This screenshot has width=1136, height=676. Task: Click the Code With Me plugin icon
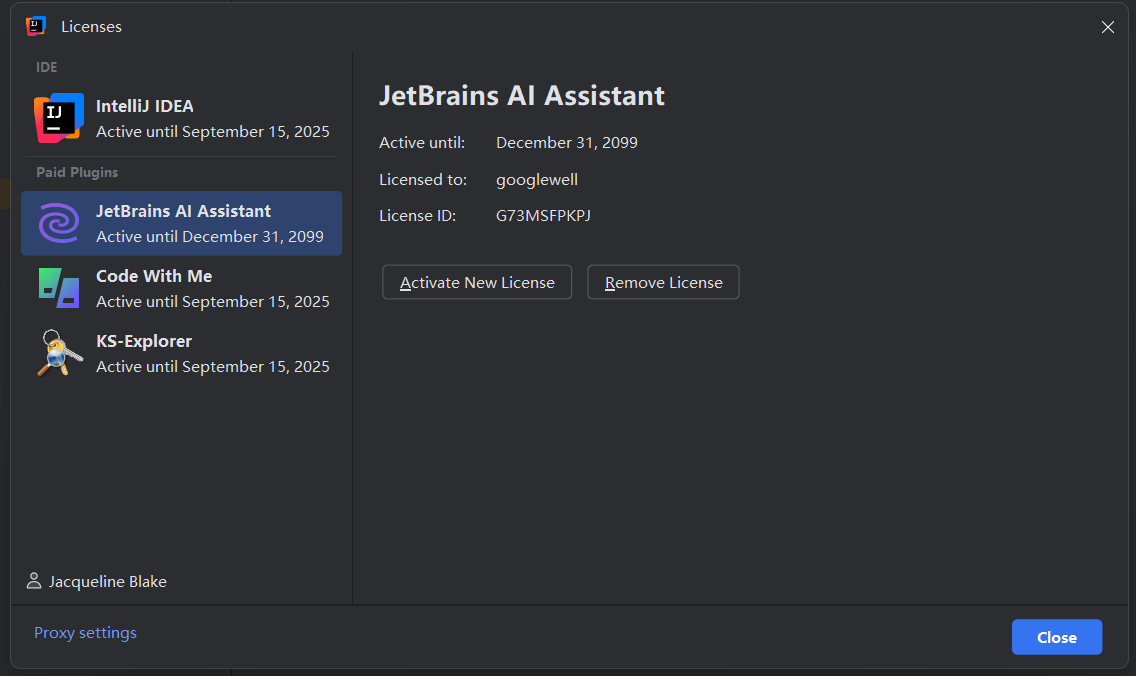point(59,288)
